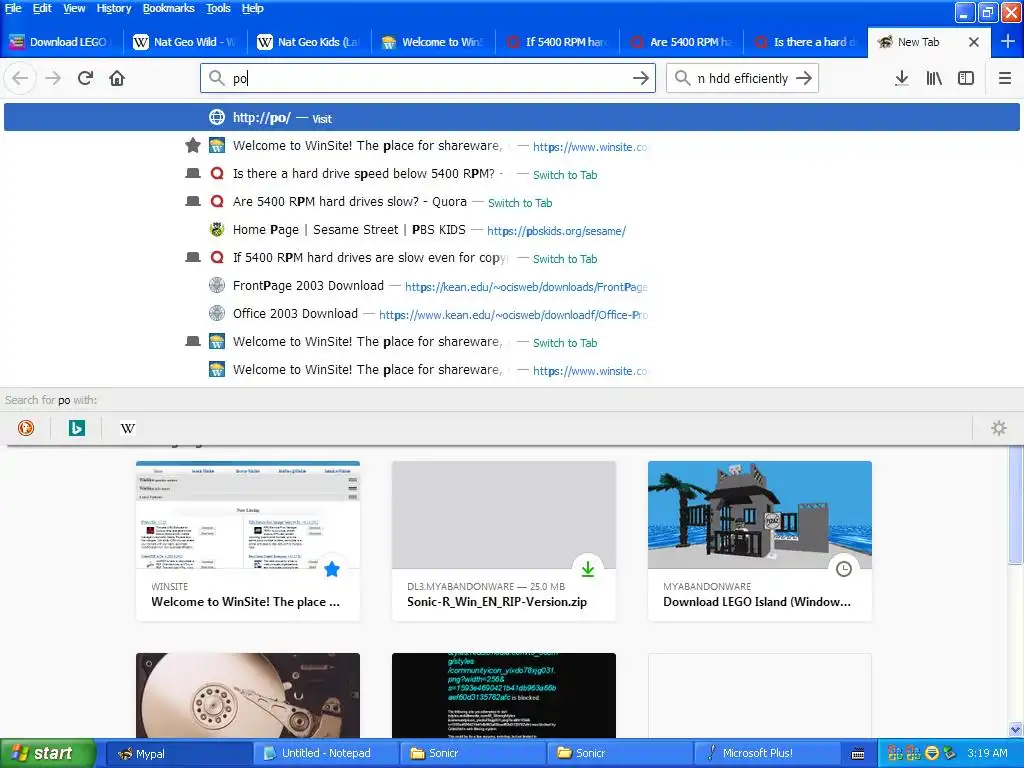This screenshot has height=768, width=1024.
Task: Switch to the Nat Geo Kids tab
Action: tap(310, 42)
